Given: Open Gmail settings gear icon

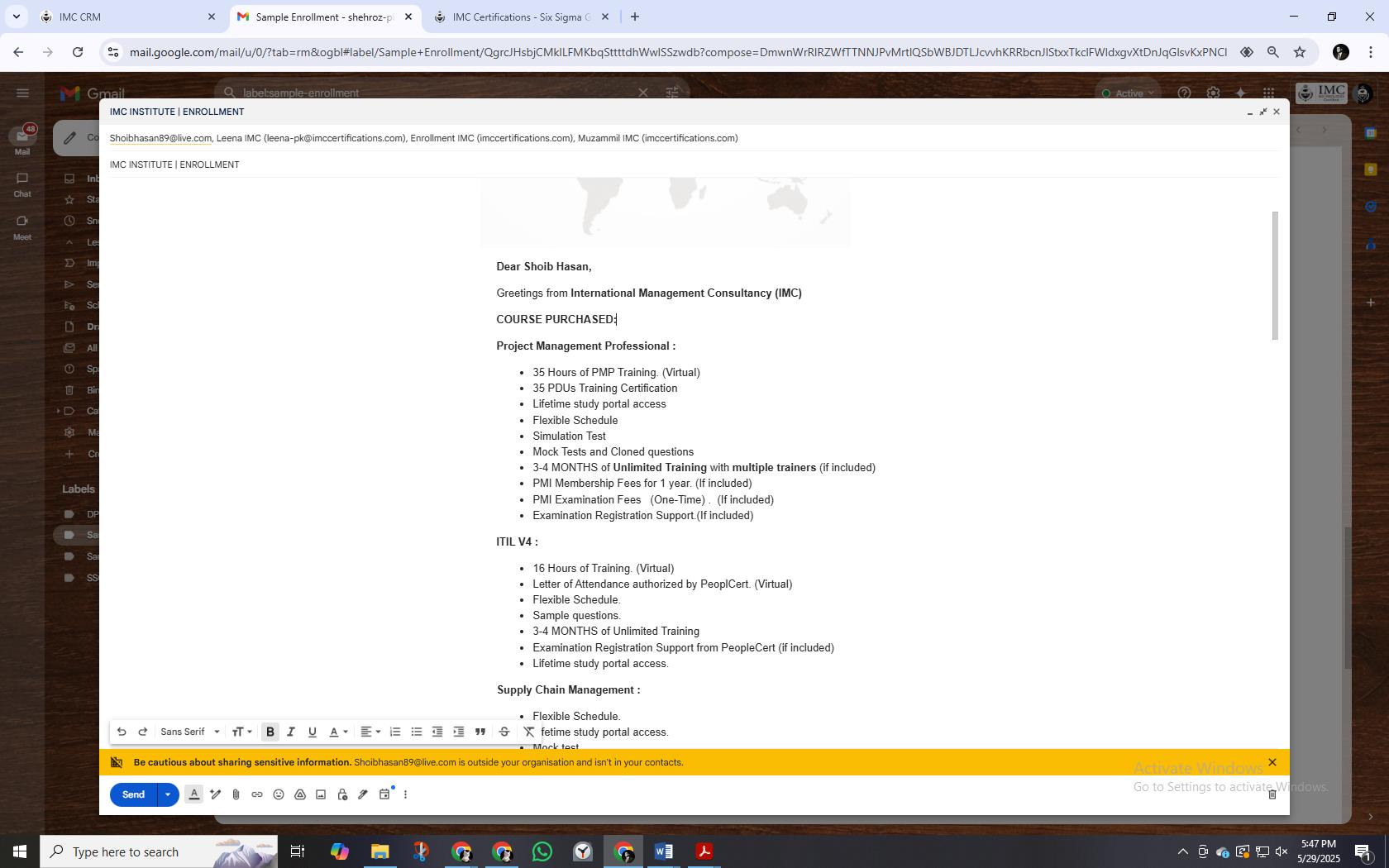Looking at the screenshot, I should (1212, 93).
